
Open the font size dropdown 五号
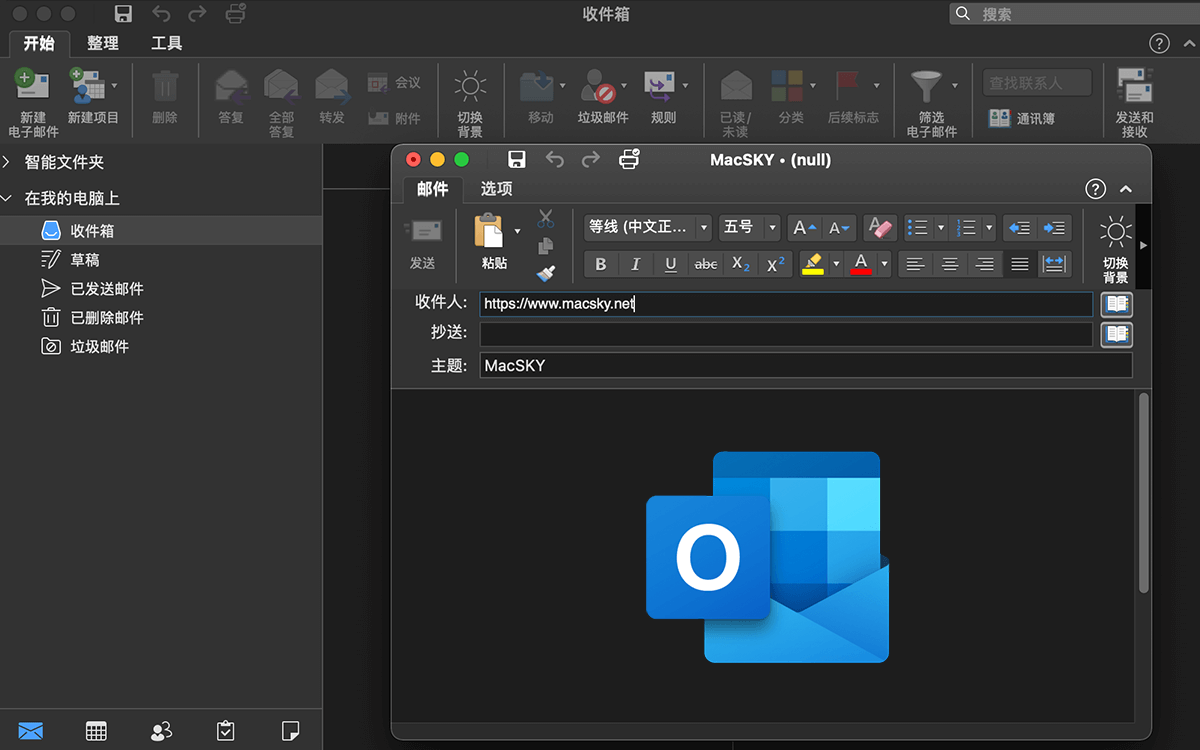[x=773, y=228]
